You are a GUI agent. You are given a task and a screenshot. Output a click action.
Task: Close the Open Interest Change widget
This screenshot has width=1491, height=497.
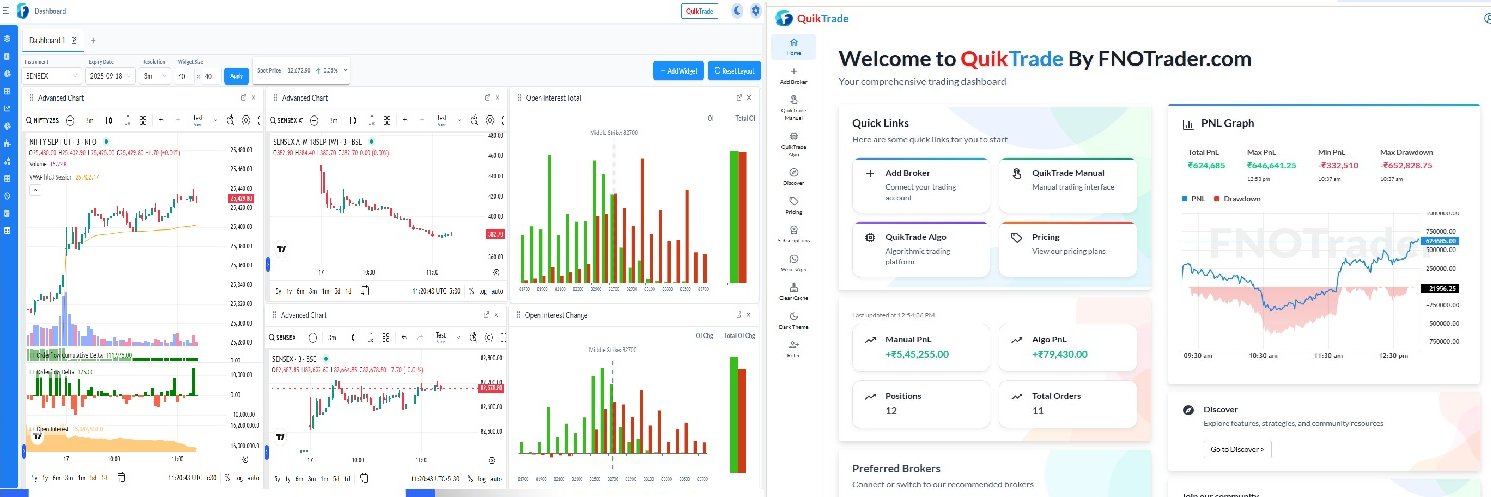(749, 315)
